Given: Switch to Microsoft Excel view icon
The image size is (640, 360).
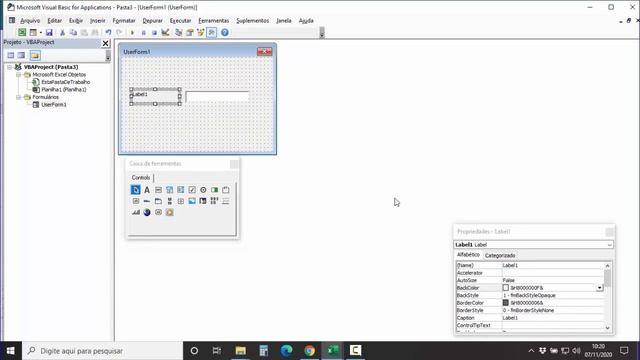Looking at the screenshot, I should [x=22, y=32].
